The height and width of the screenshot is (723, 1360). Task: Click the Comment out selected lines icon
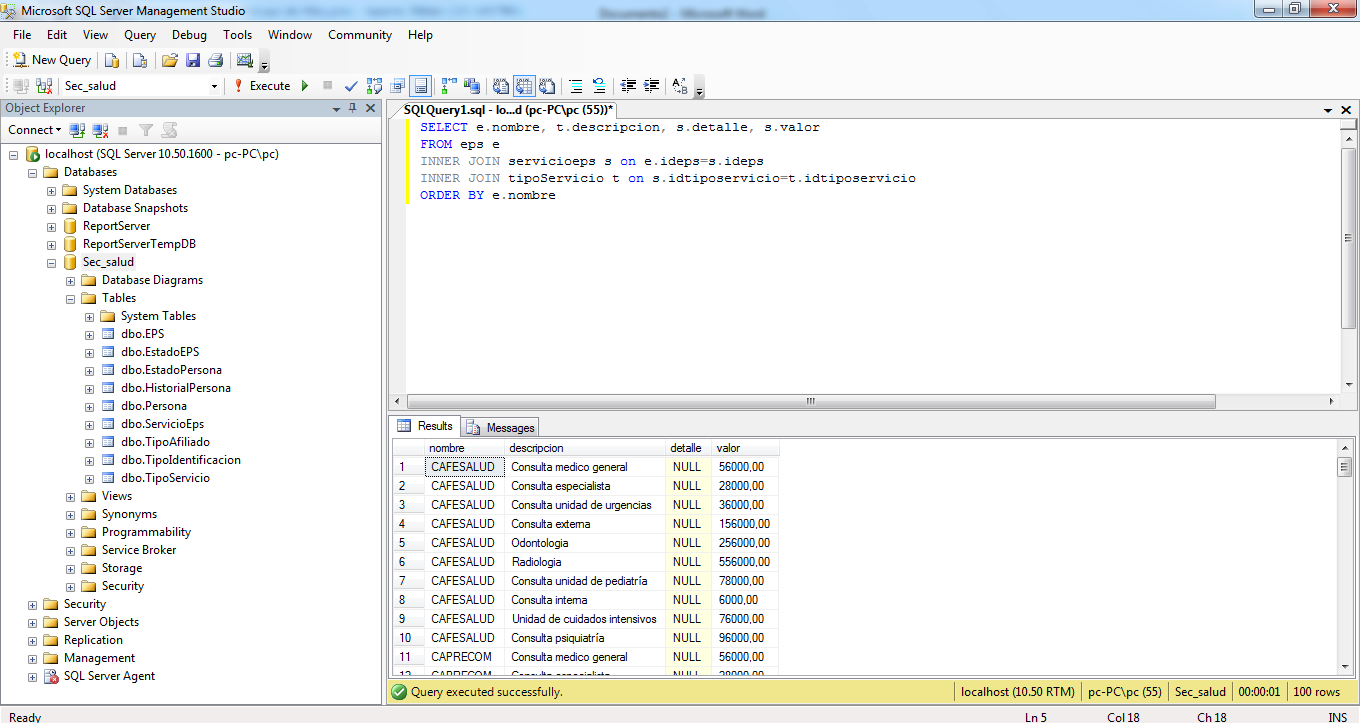pos(575,86)
